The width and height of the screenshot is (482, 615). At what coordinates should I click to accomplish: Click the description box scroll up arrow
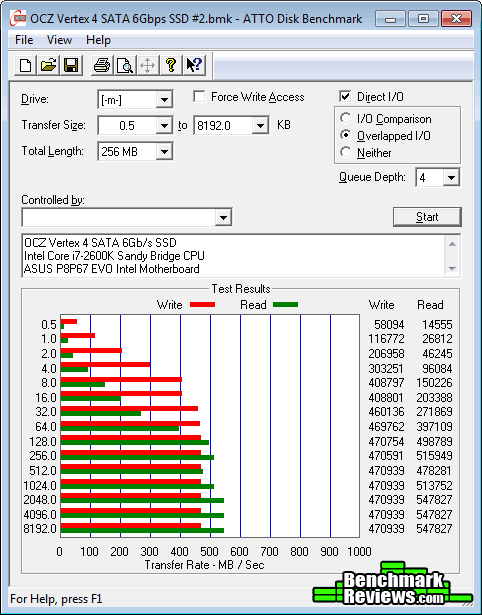[x=452, y=244]
